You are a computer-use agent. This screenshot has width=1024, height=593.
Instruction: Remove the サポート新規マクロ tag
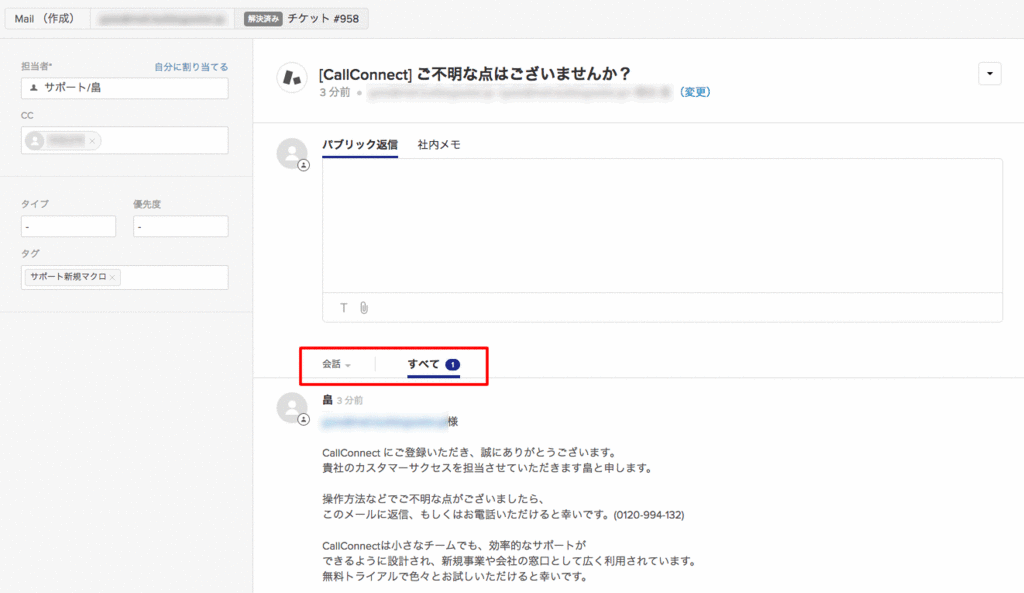click(113, 278)
